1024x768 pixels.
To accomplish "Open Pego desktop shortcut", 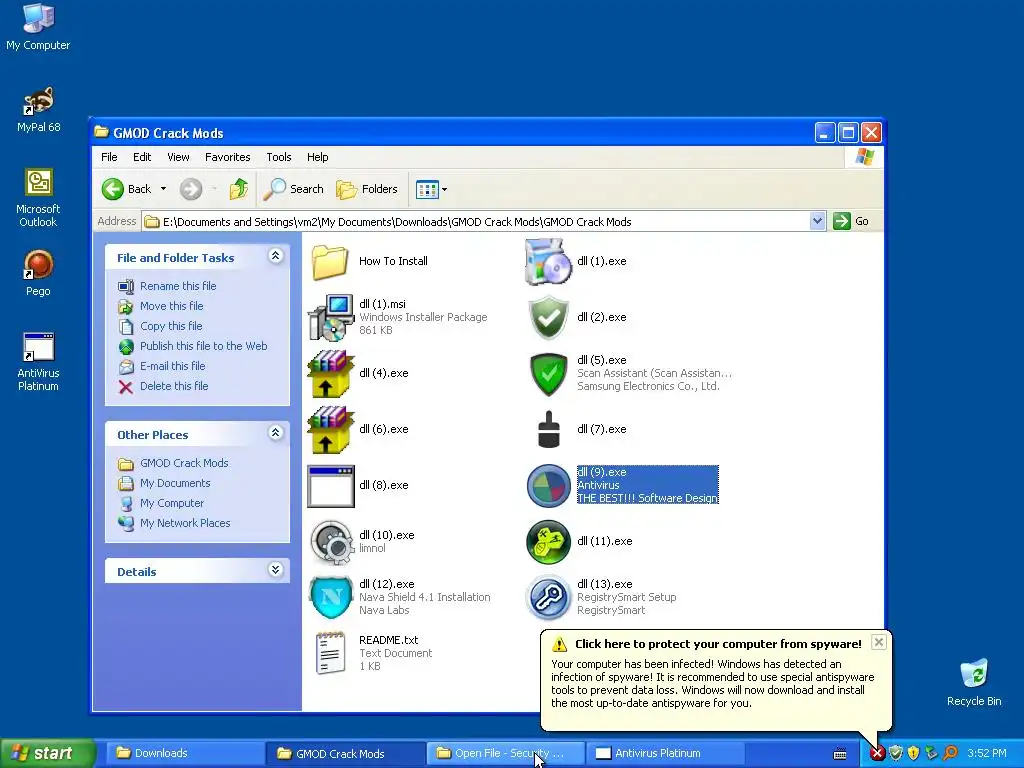I will (x=38, y=273).
